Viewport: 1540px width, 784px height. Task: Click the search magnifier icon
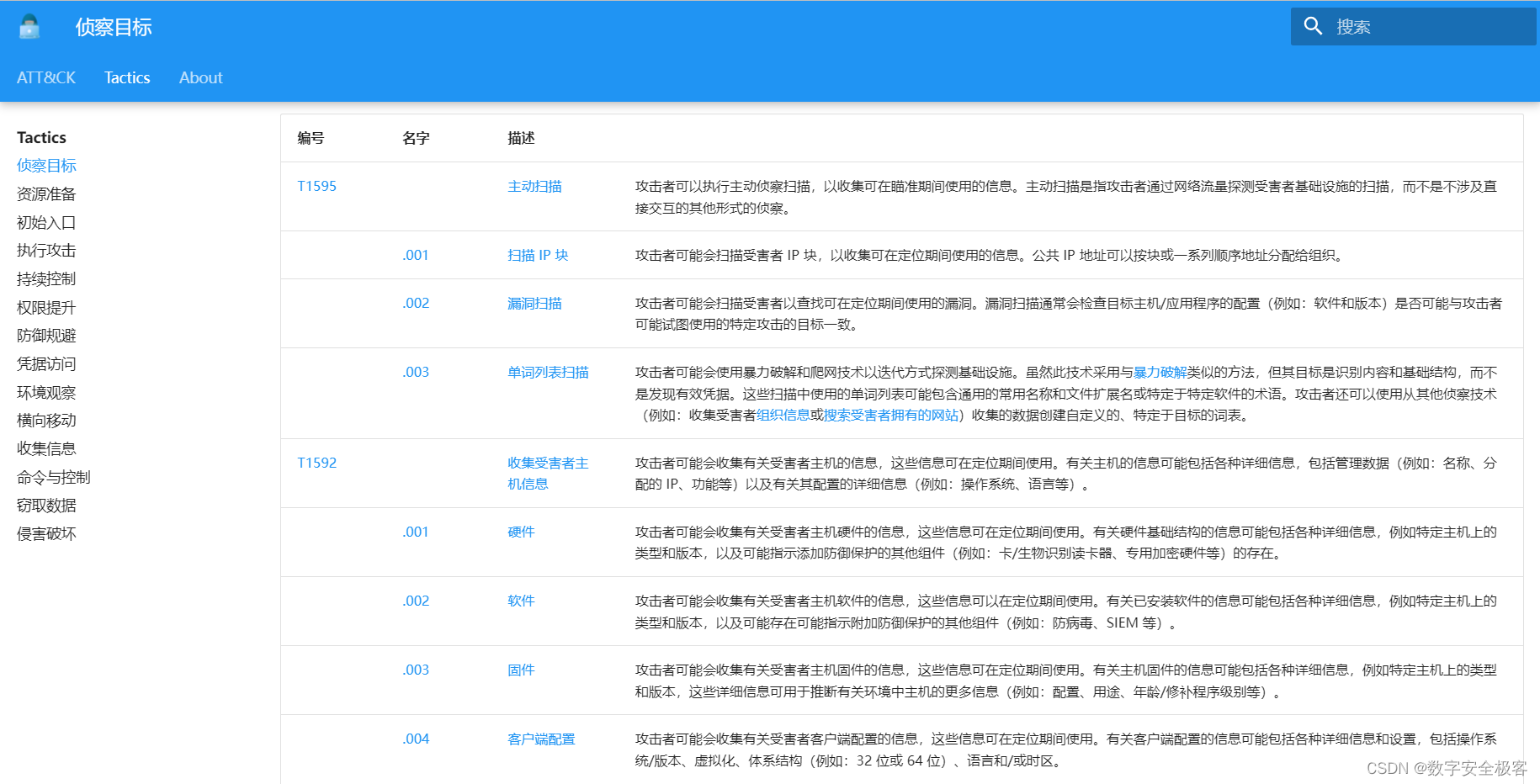[x=1314, y=25]
